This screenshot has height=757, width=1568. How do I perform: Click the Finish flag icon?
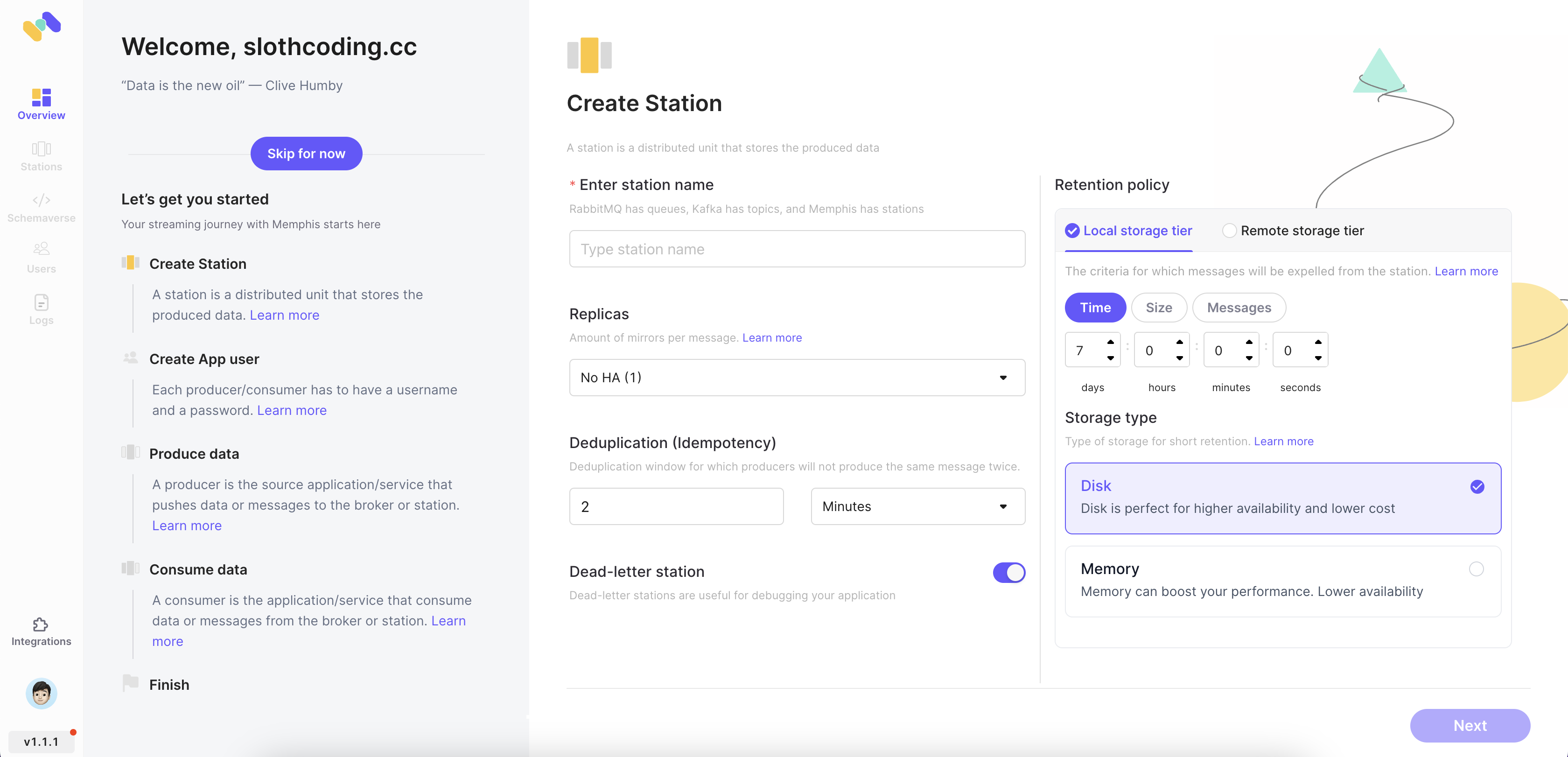tap(130, 683)
